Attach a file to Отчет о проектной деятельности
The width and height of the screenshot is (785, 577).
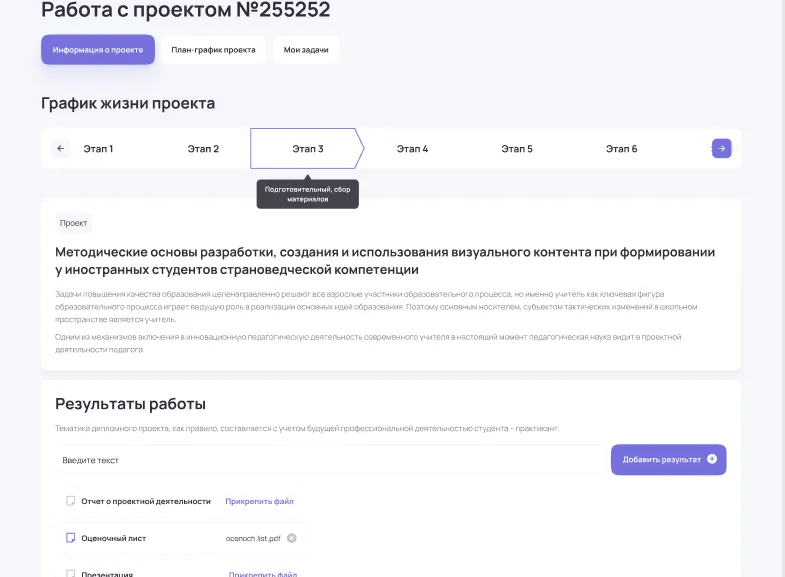[259, 501]
